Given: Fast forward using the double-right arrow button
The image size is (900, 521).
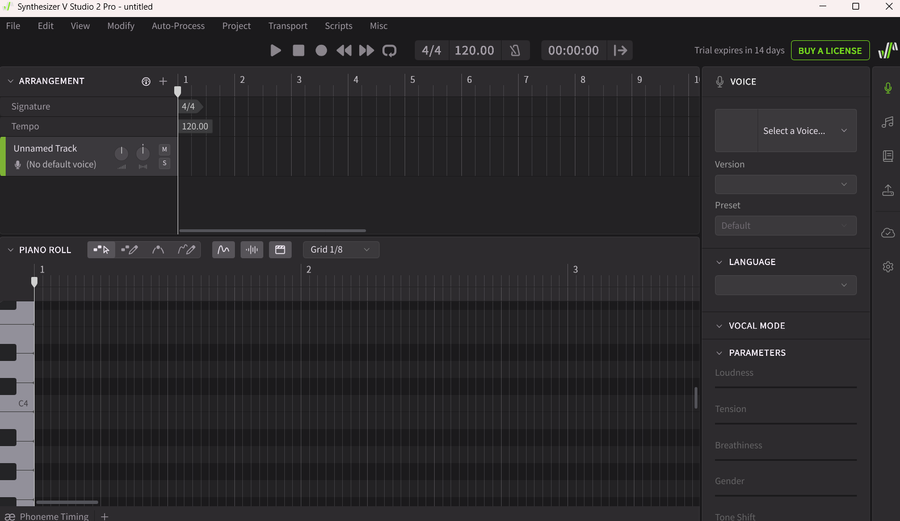Looking at the screenshot, I should click(x=366, y=50).
